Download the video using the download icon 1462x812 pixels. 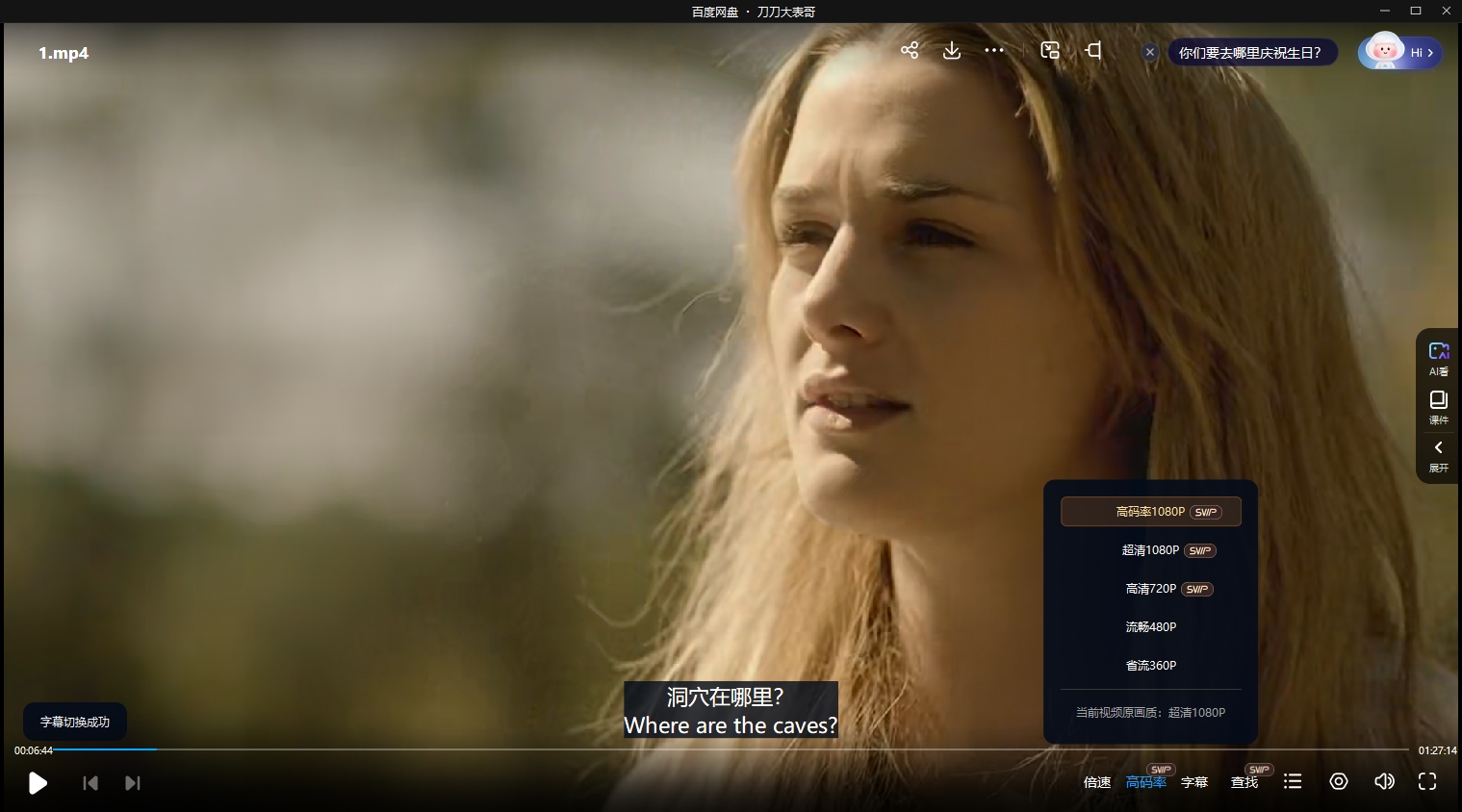point(952,50)
